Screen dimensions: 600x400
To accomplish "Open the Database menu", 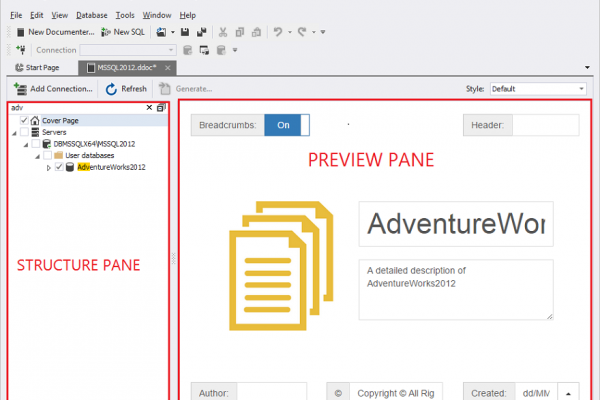I will pyautogui.click(x=91, y=15).
